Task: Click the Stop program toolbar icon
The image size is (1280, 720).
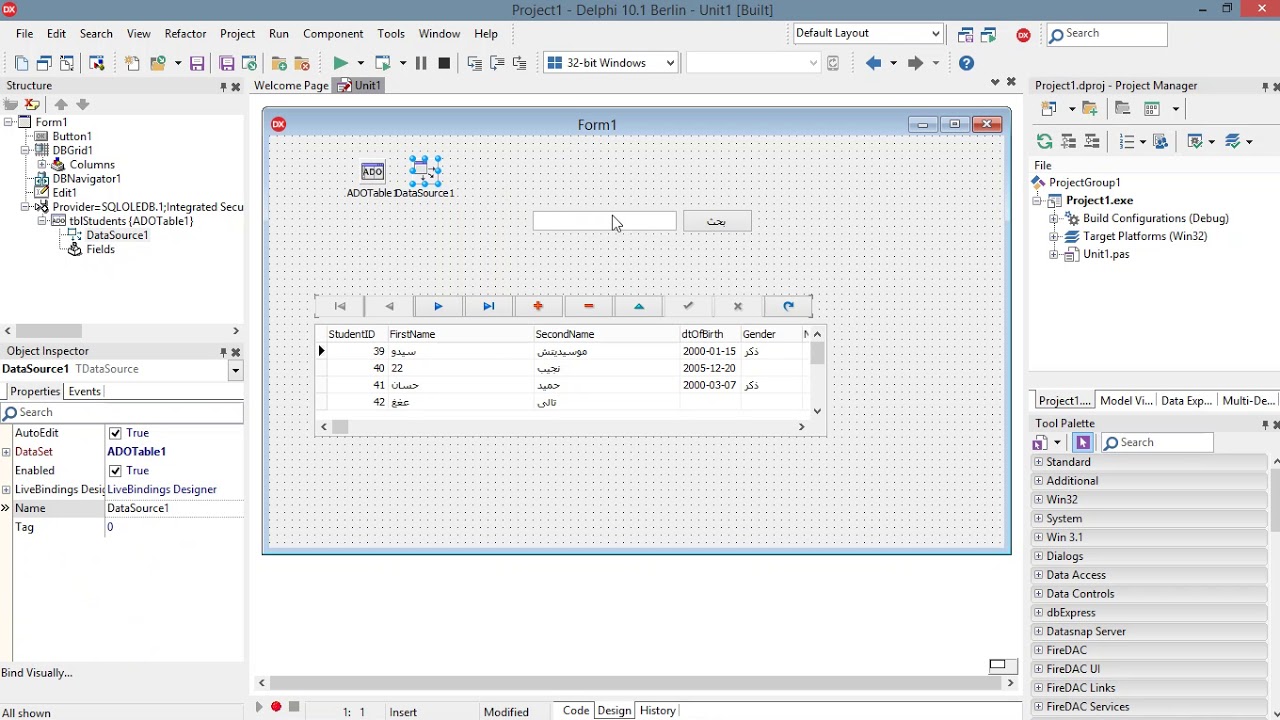Action: [444, 63]
